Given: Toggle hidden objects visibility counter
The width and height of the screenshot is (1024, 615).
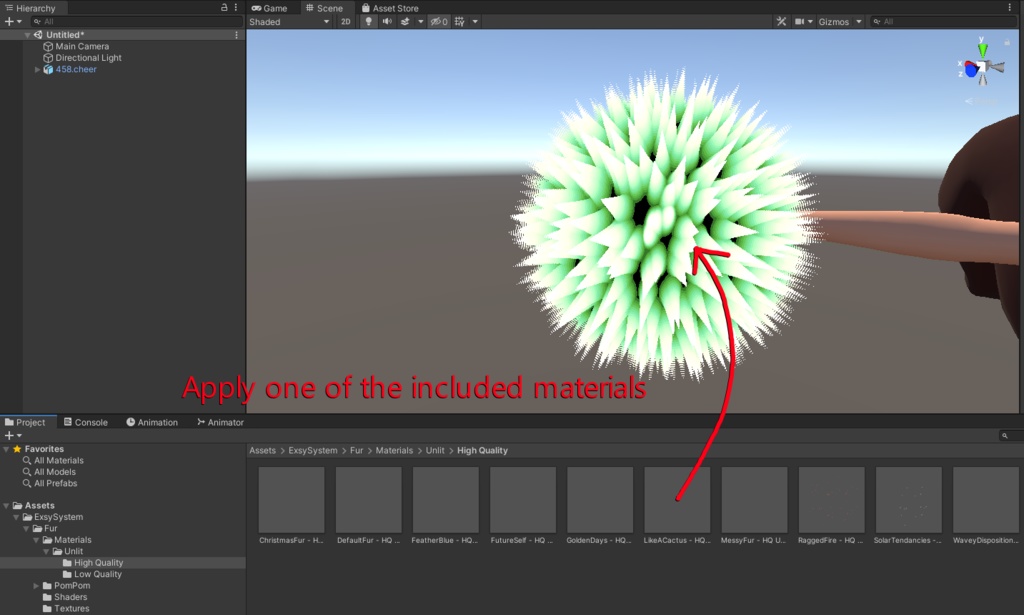Looking at the screenshot, I should 439,22.
